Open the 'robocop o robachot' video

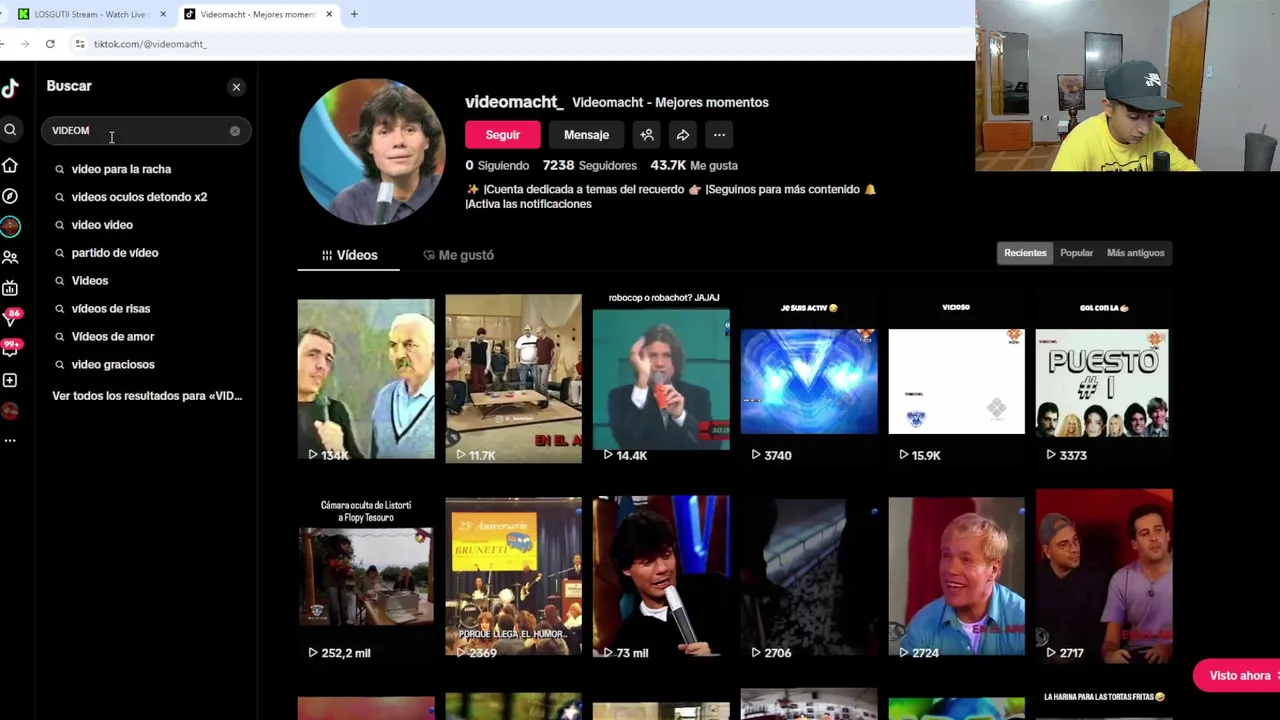pos(661,379)
